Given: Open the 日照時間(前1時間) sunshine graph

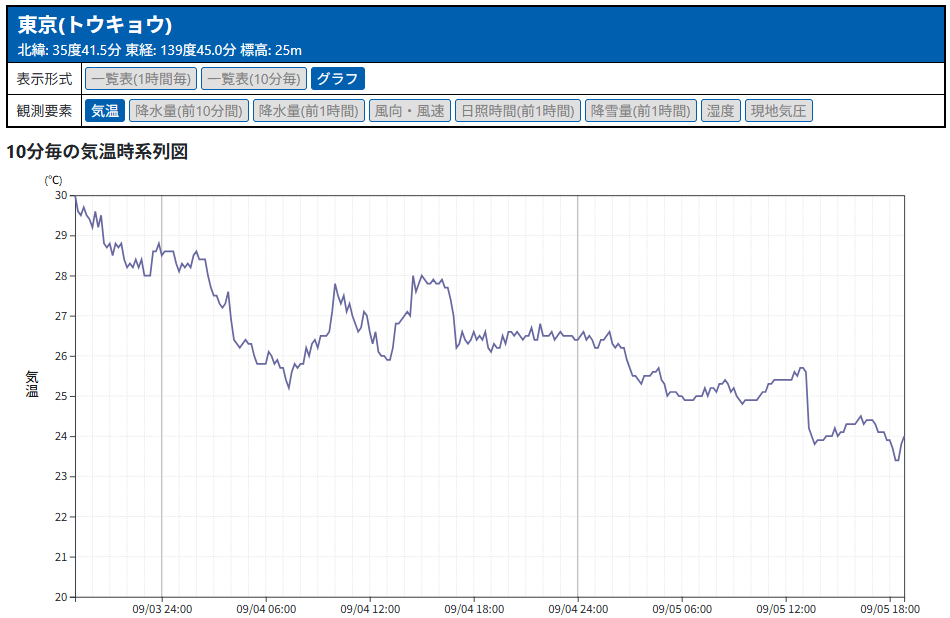Looking at the screenshot, I should point(518,111).
